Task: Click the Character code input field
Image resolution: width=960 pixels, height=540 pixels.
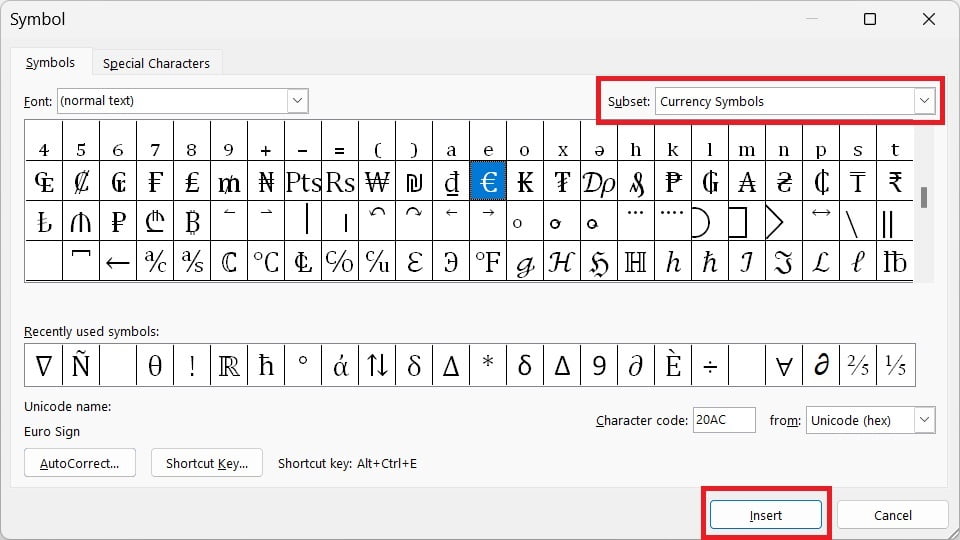Action: click(724, 420)
